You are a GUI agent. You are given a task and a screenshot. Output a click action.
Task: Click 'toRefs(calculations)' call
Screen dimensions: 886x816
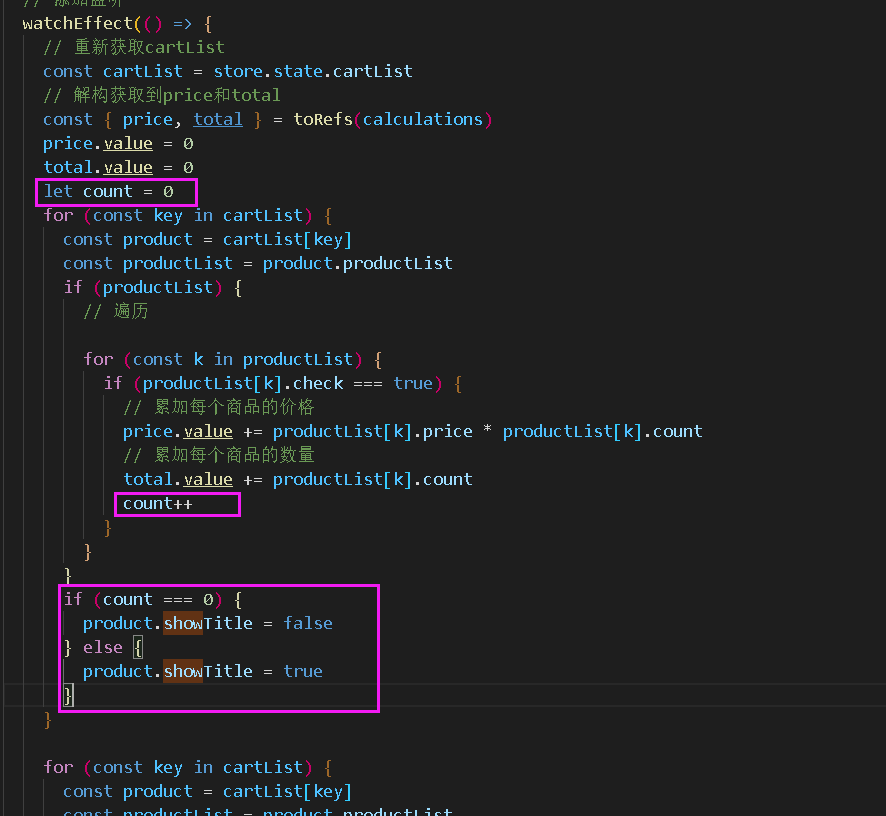click(x=393, y=119)
